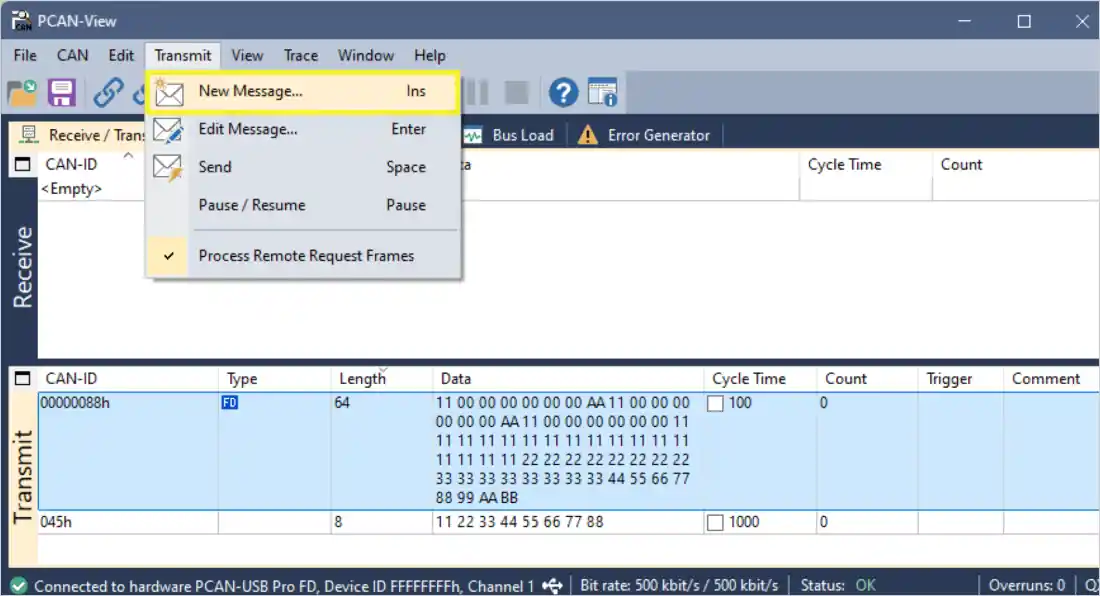Click the Receive panel window icon
The height and width of the screenshot is (596, 1100).
coord(22,165)
